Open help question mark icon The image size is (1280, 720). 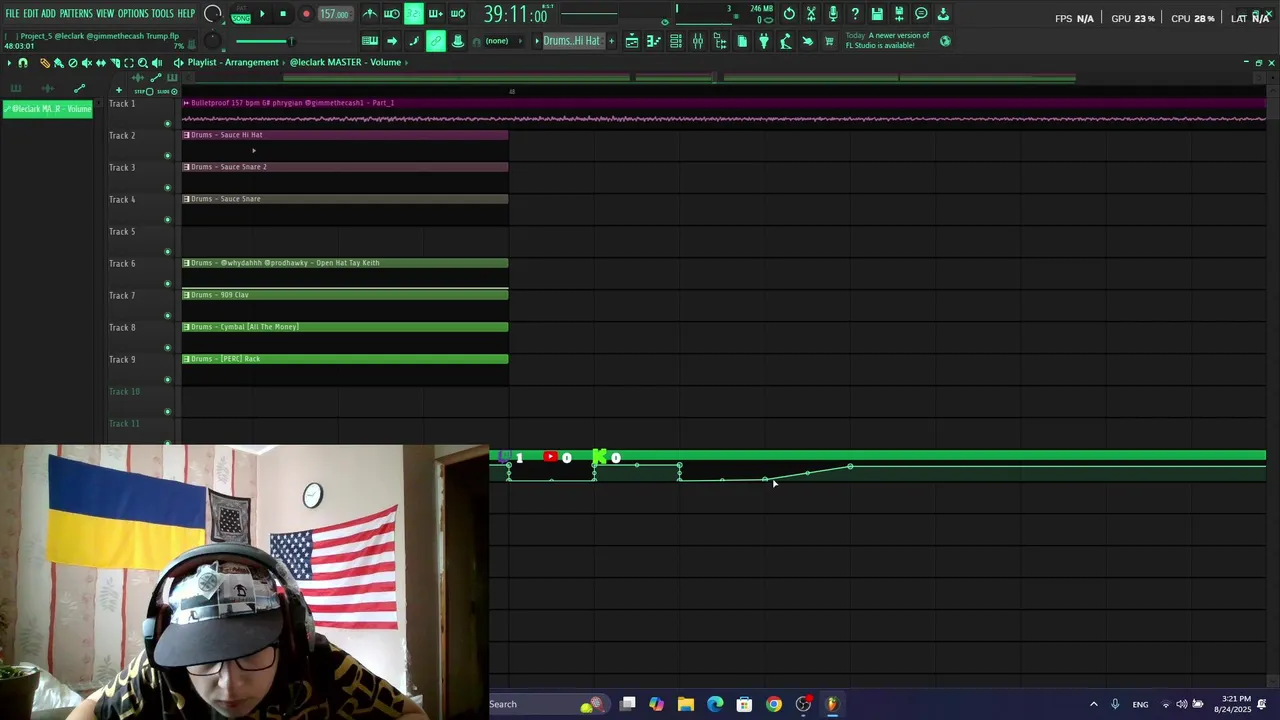855,14
